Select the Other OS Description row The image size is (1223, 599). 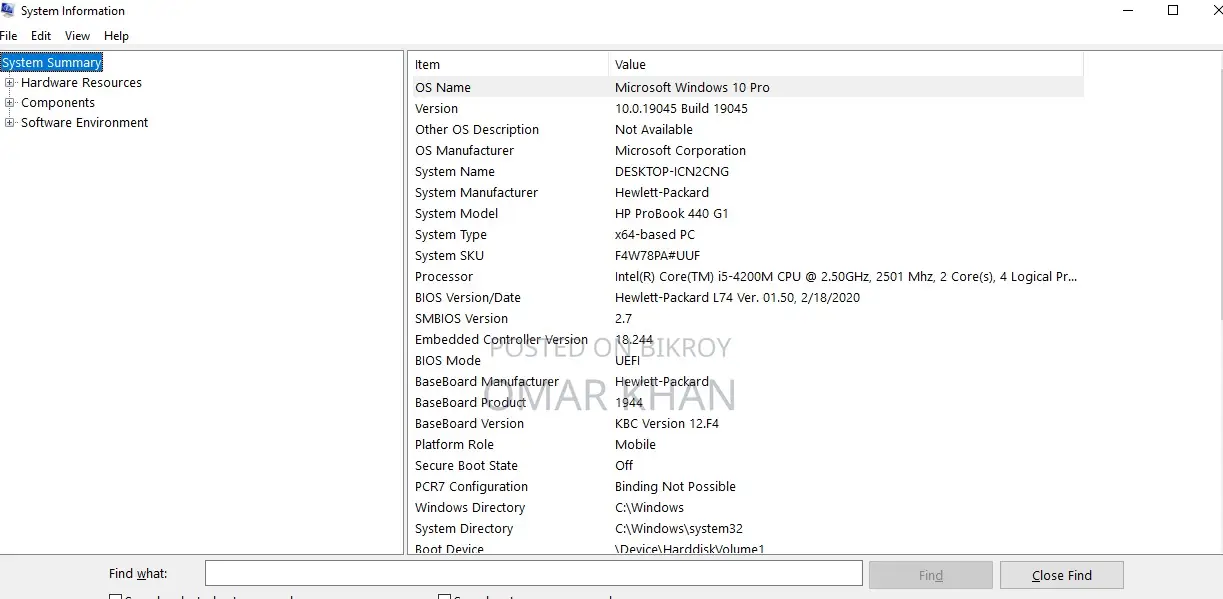pyautogui.click(x=748, y=130)
